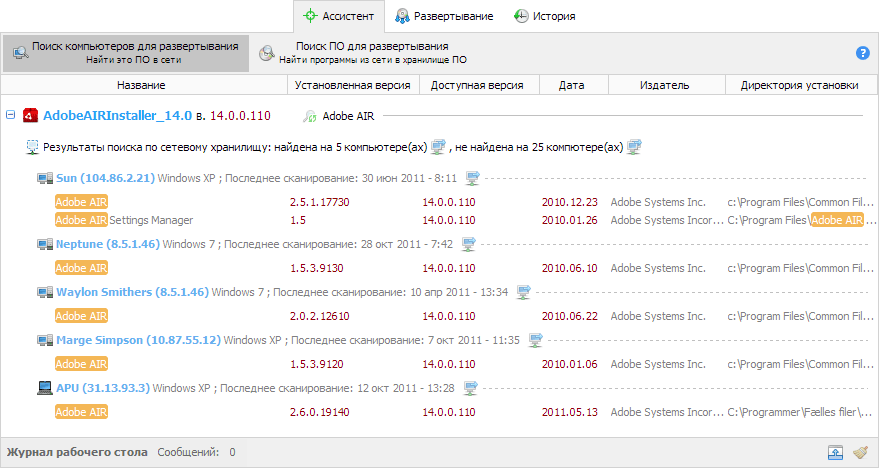Select the Ассистент tab
The width and height of the screenshot is (879, 468).
338,16
